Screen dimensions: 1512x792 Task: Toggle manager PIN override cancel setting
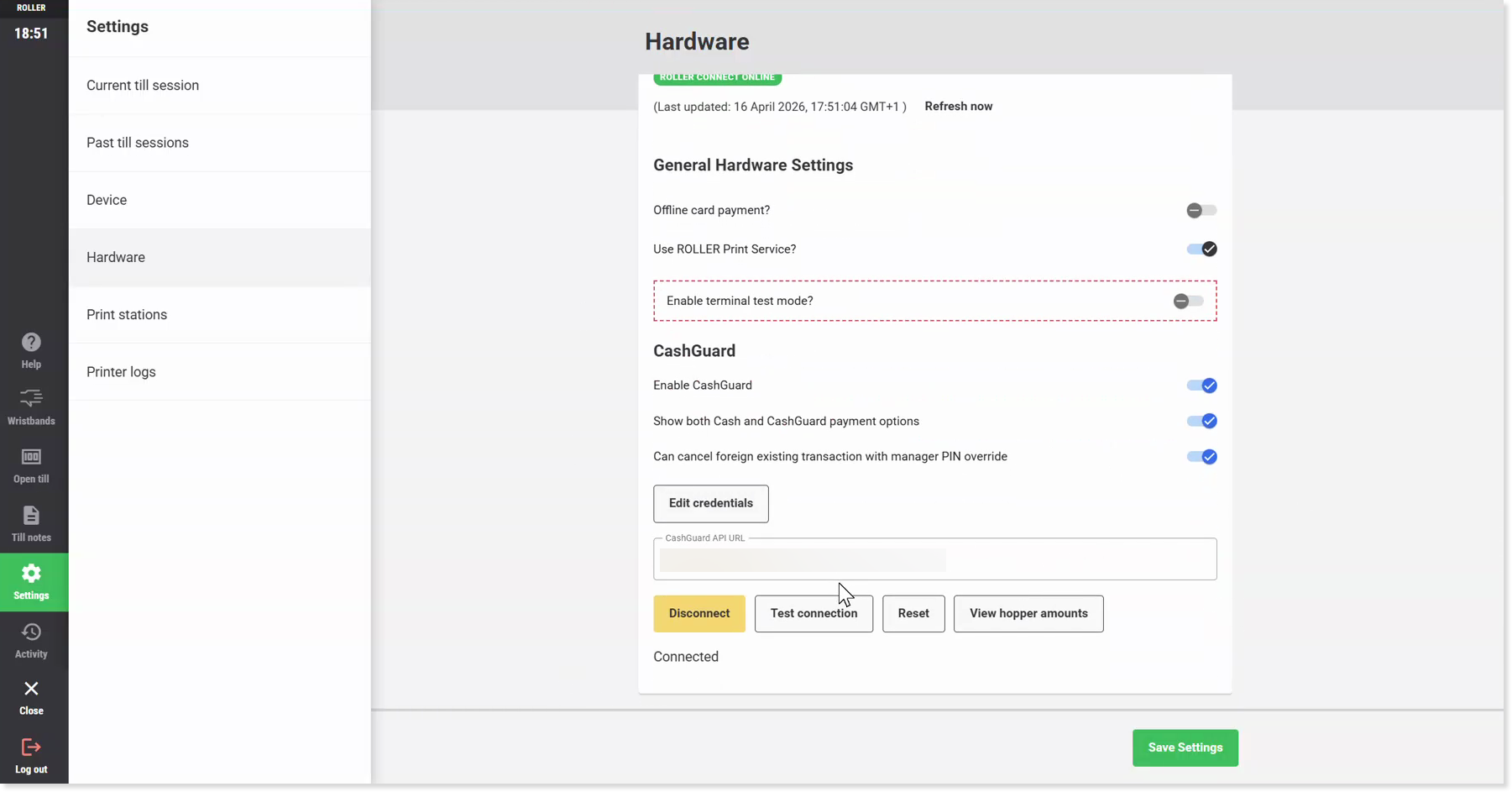(x=1201, y=457)
